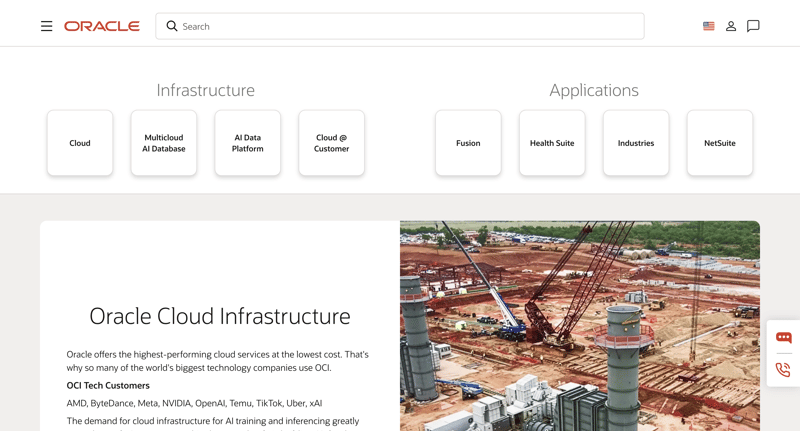Open the Cloud infrastructure card
Image resolution: width=800 pixels, height=431 pixels.
point(80,143)
